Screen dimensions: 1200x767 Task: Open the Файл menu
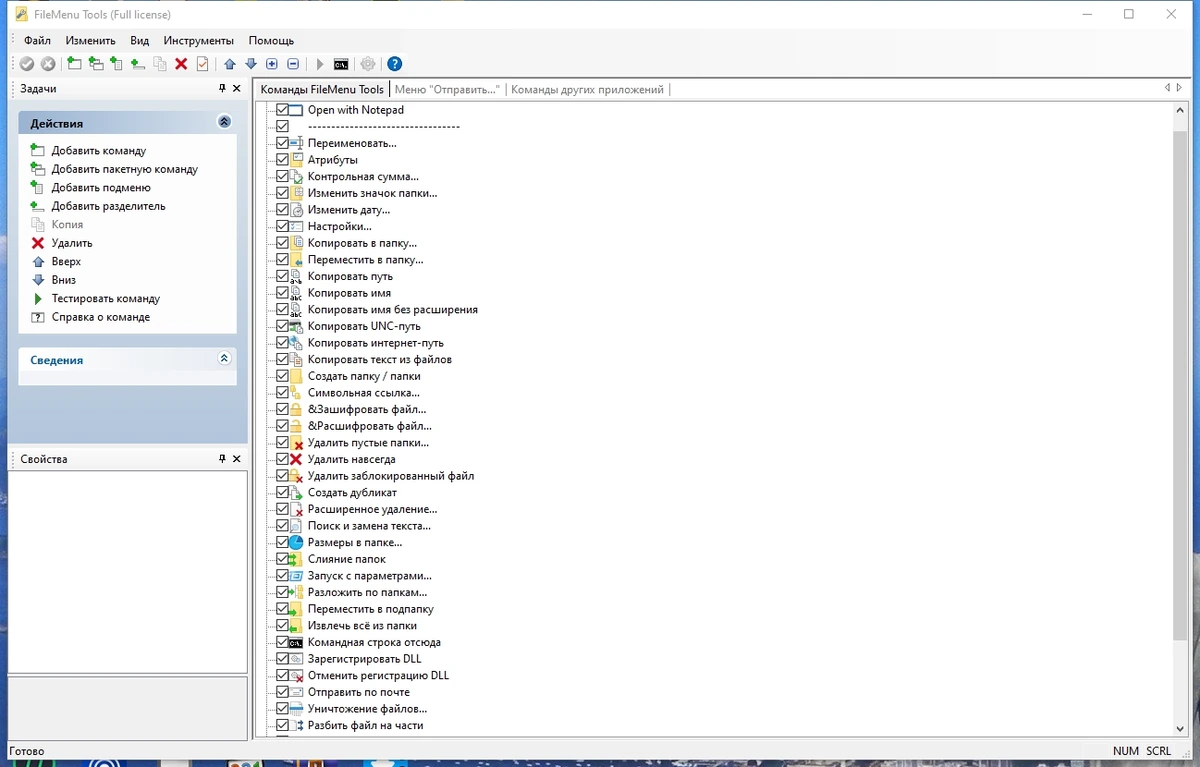[37, 41]
